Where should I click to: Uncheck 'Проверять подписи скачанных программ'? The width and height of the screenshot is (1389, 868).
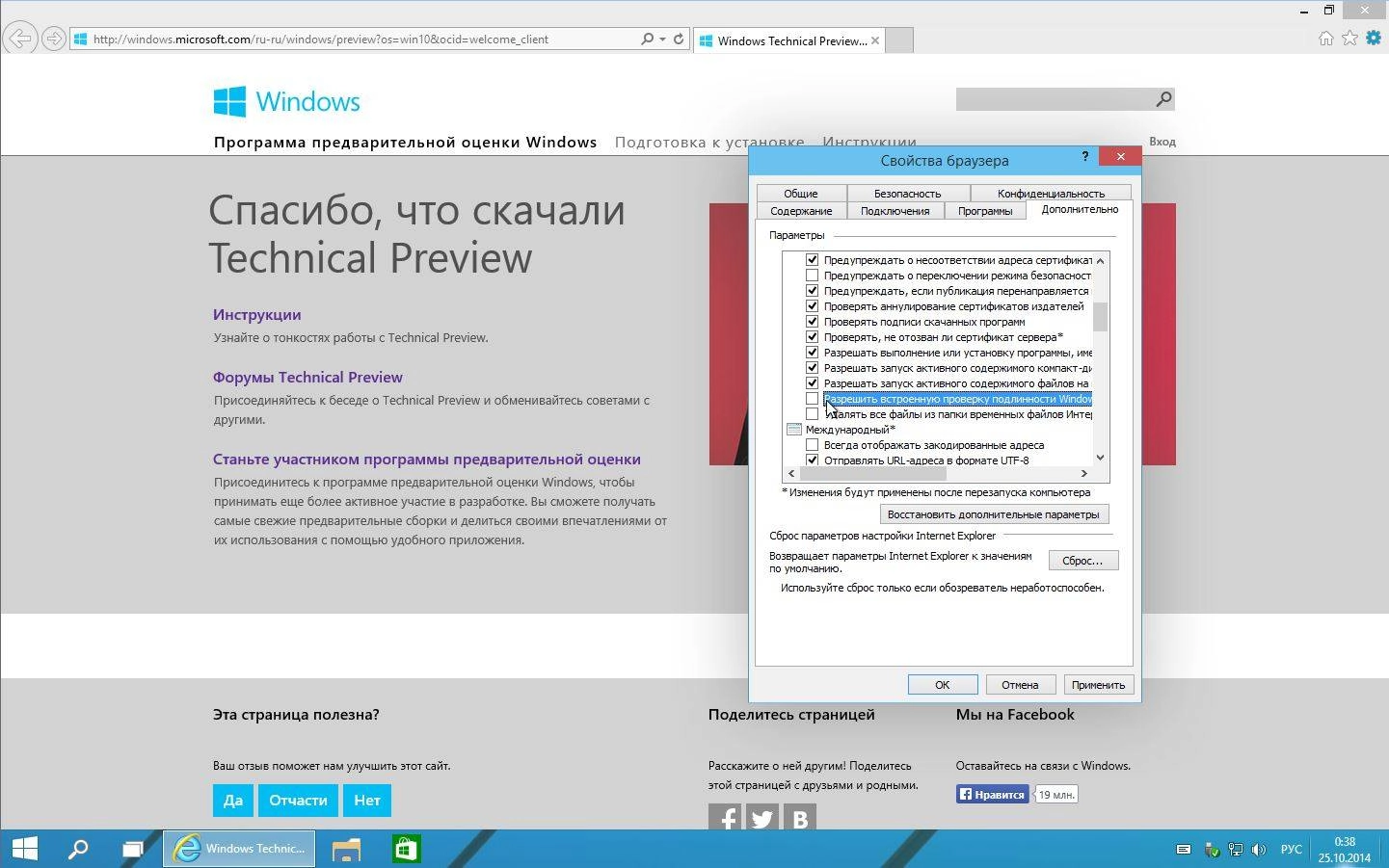tap(812, 322)
